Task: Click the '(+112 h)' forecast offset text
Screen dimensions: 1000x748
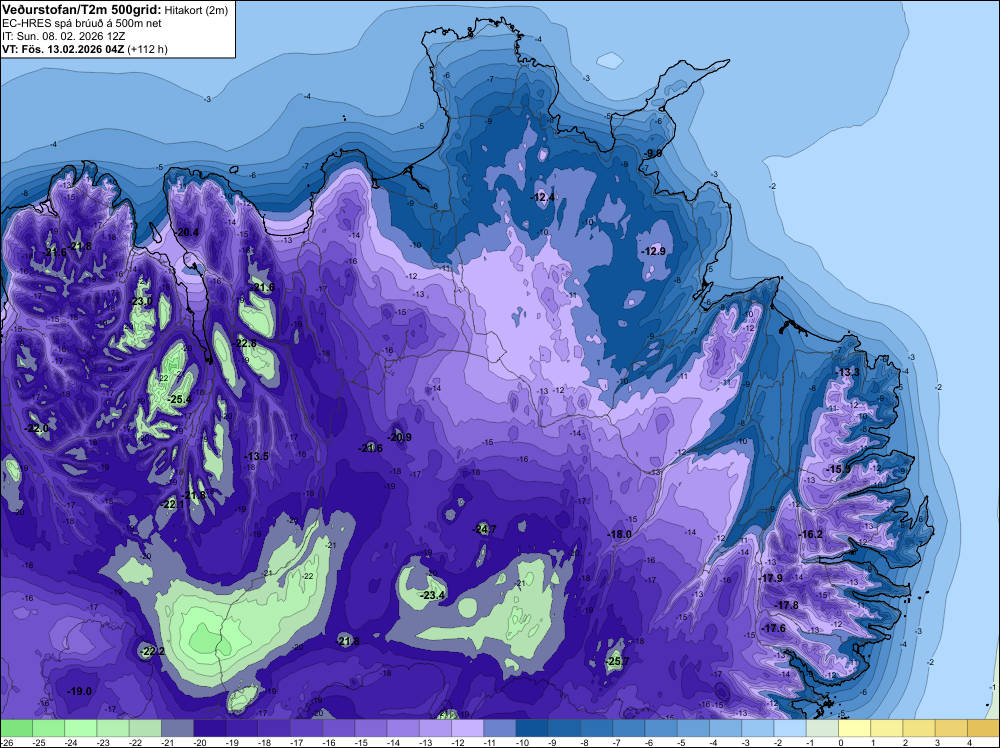Action: tap(147, 49)
